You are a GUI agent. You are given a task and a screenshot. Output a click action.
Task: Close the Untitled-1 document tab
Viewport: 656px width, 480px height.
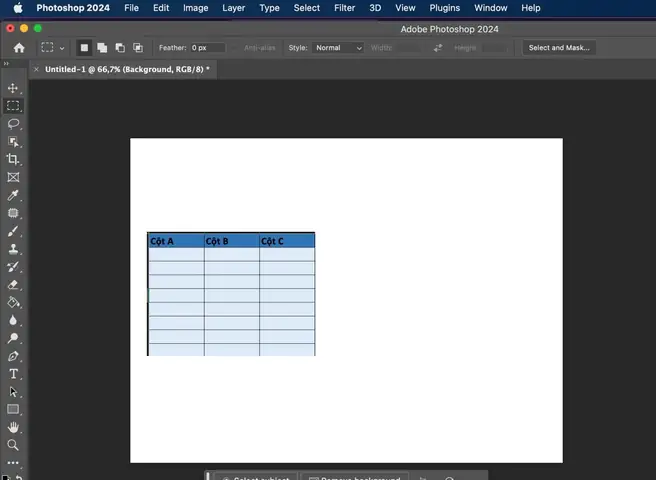pos(36,69)
